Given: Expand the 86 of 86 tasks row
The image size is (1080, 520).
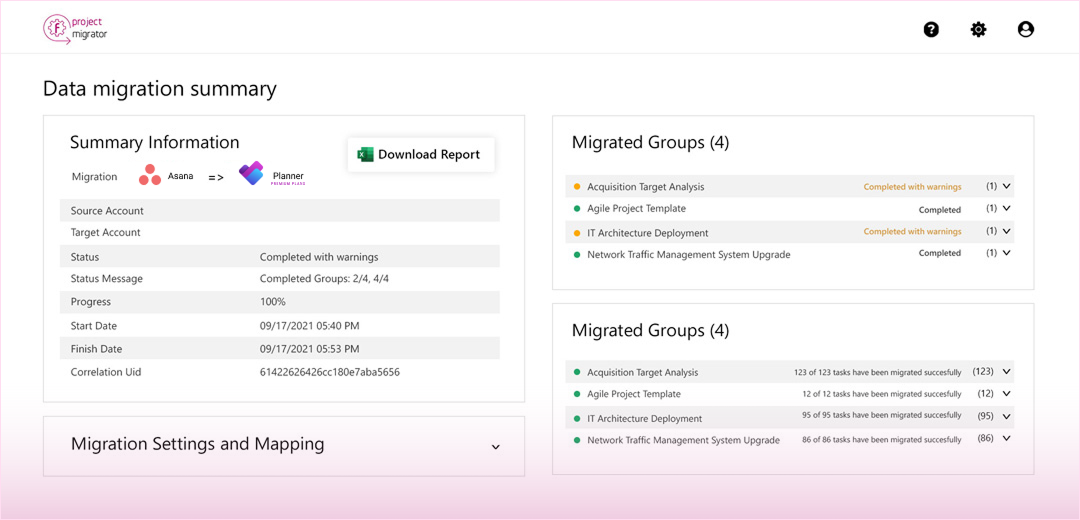Looking at the screenshot, I should [x=1006, y=438].
